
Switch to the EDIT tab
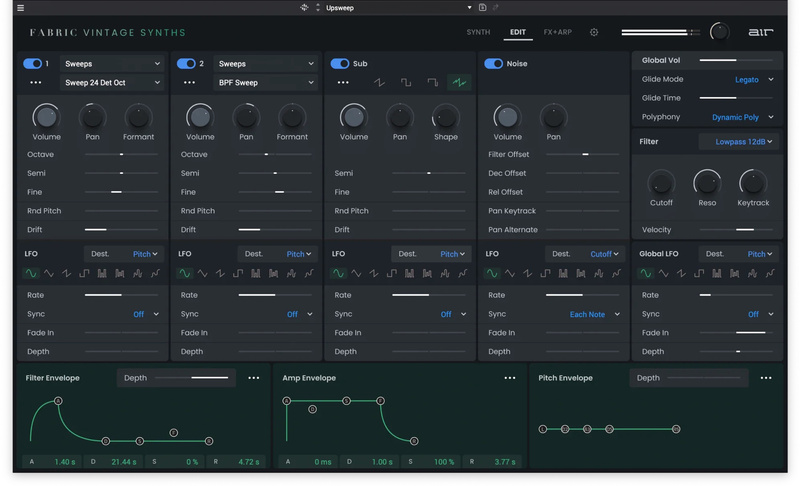pos(517,32)
